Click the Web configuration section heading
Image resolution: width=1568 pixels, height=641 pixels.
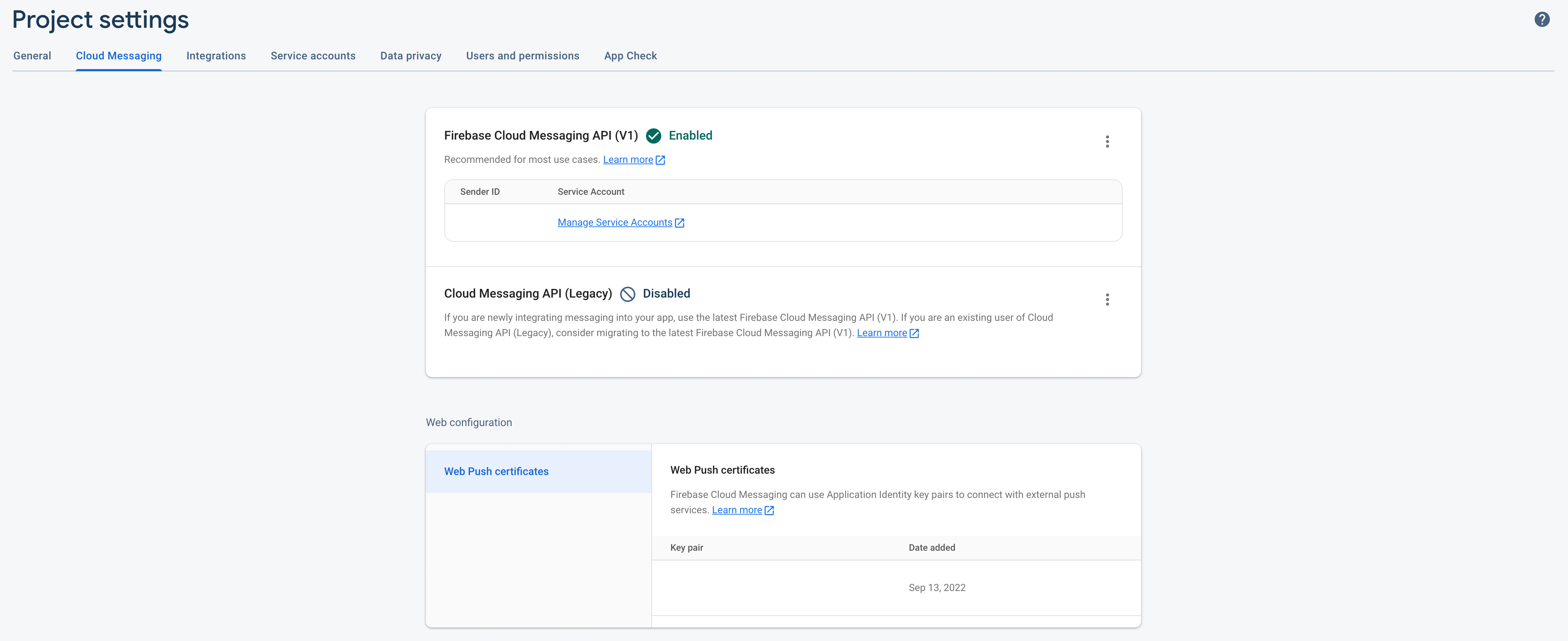tap(469, 423)
